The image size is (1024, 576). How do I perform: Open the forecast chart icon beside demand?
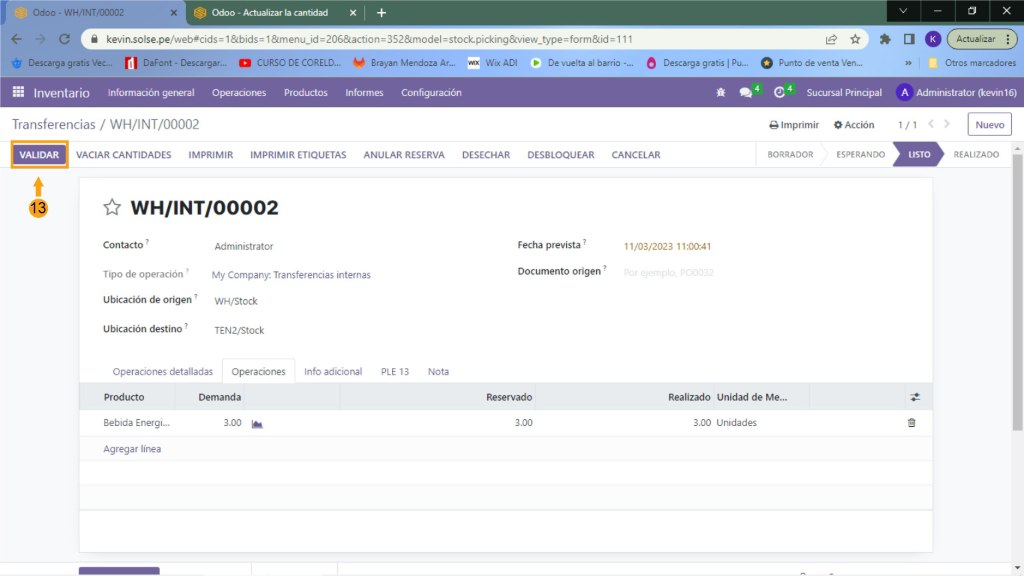point(257,424)
